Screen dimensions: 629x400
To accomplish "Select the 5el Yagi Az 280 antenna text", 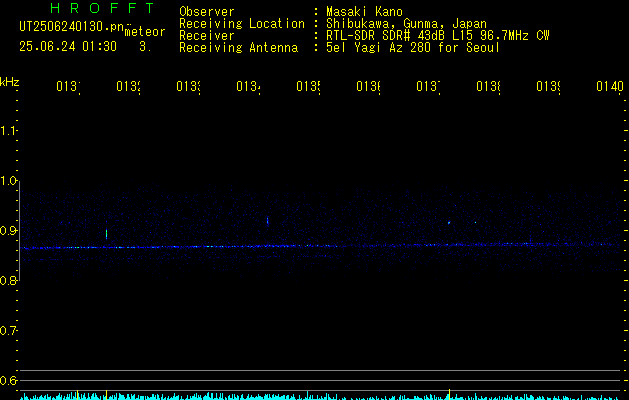I will (x=413, y=48).
